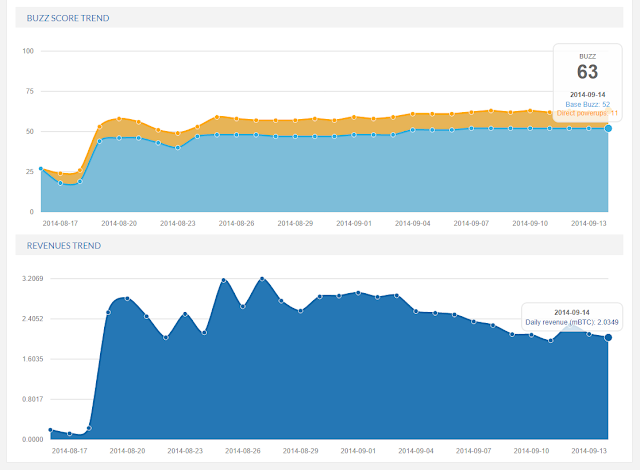Image resolution: width=640 pixels, height=470 pixels.
Task: Click highlighted 2014-09-14 revenue point
Action: (608, 337)
